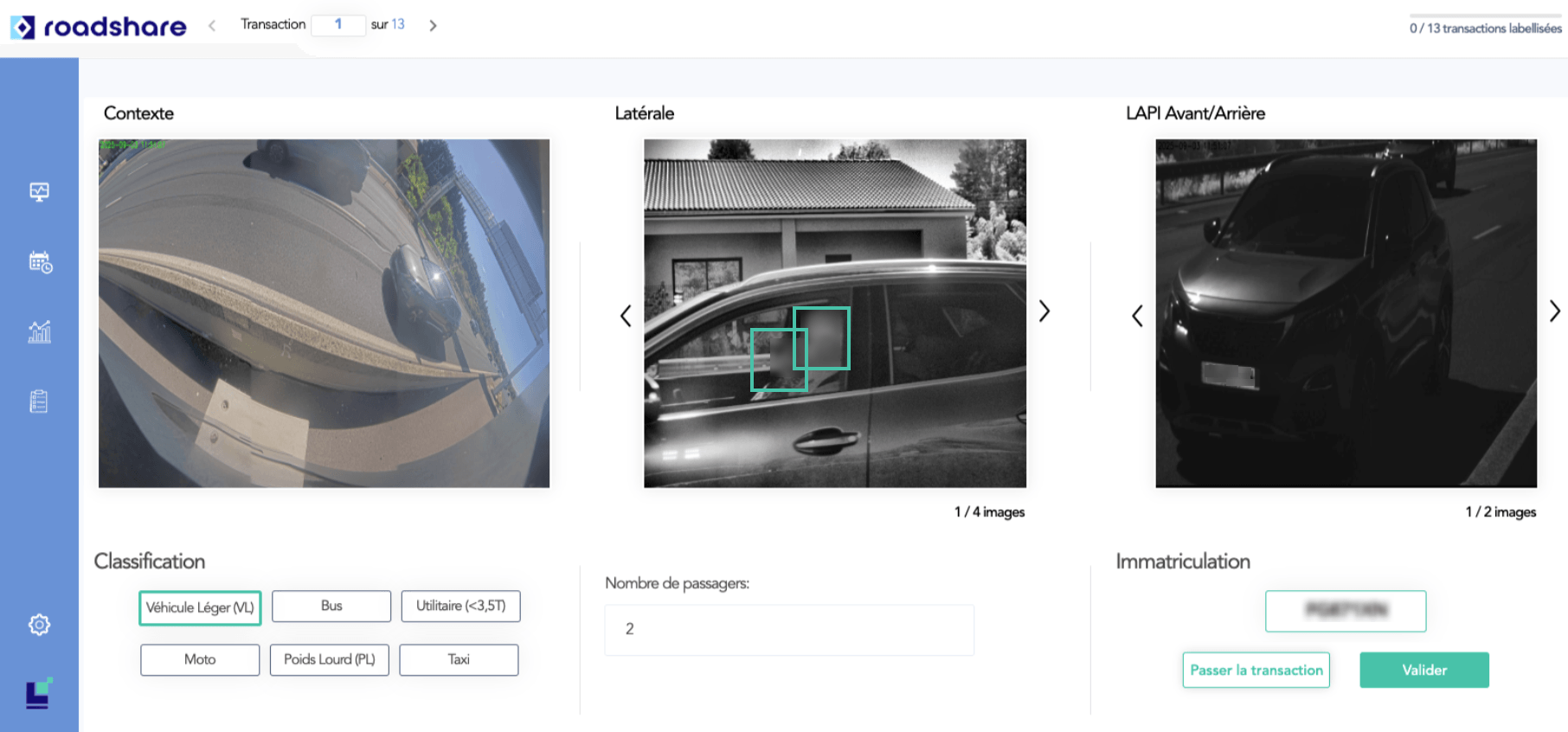This screenshot has width=1568, height=732.
Task: Click the 'sur 13' transaction total
Action: pyautogui.click(x=388, y=24)
